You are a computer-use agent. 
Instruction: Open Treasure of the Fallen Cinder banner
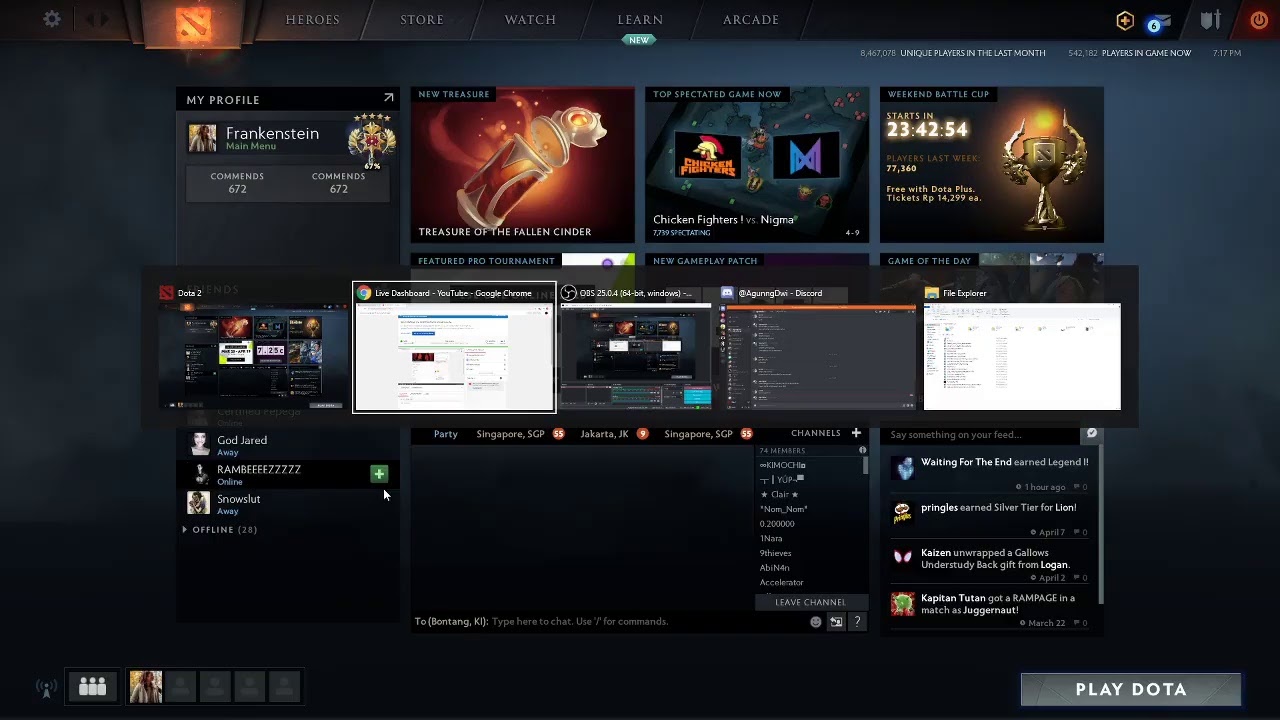(x=522, y=165)
